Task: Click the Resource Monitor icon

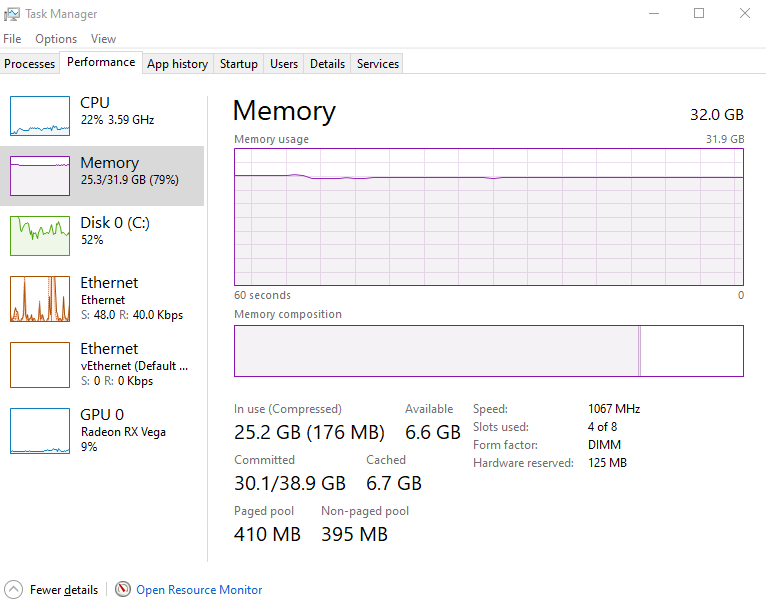Action: coord(123,590)
